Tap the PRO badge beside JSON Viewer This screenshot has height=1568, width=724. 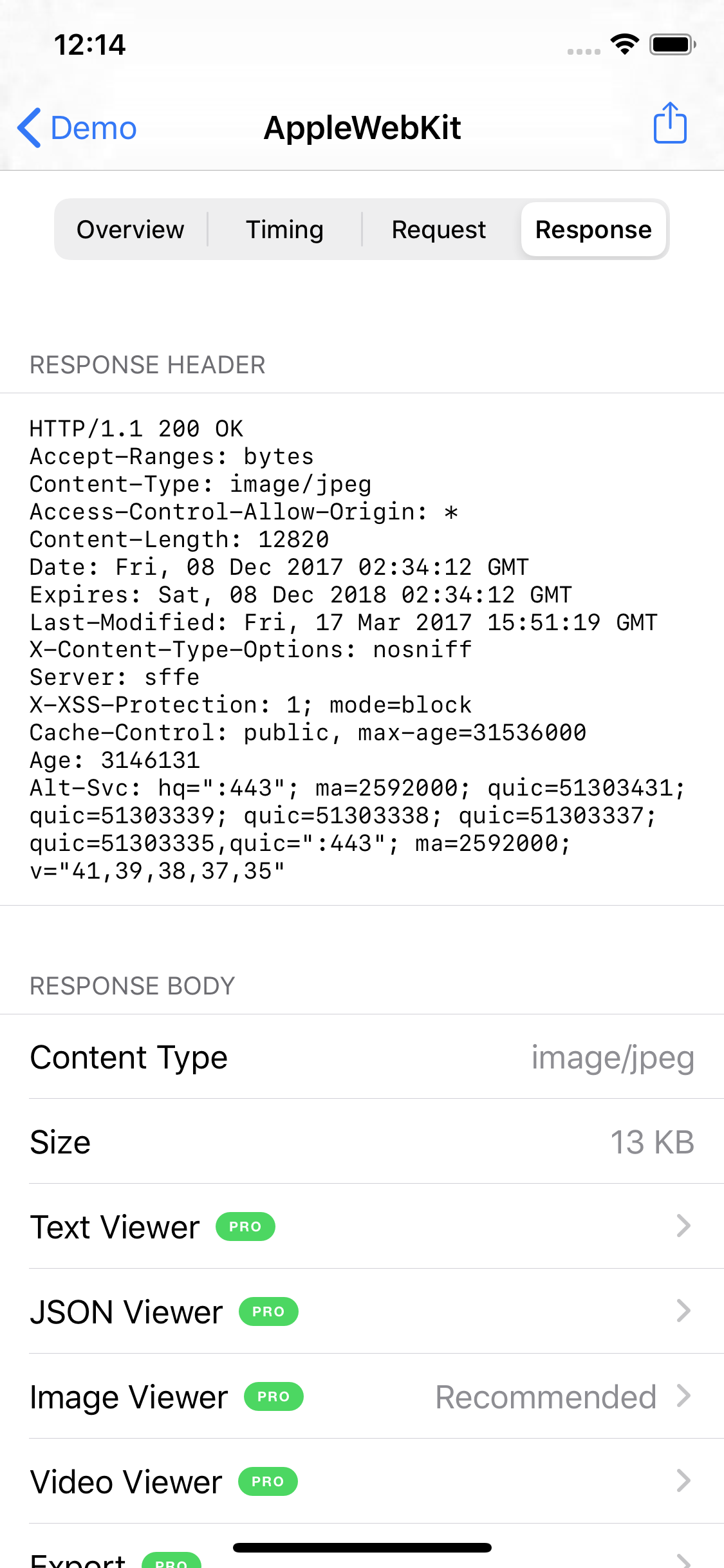click(268, 1312)
